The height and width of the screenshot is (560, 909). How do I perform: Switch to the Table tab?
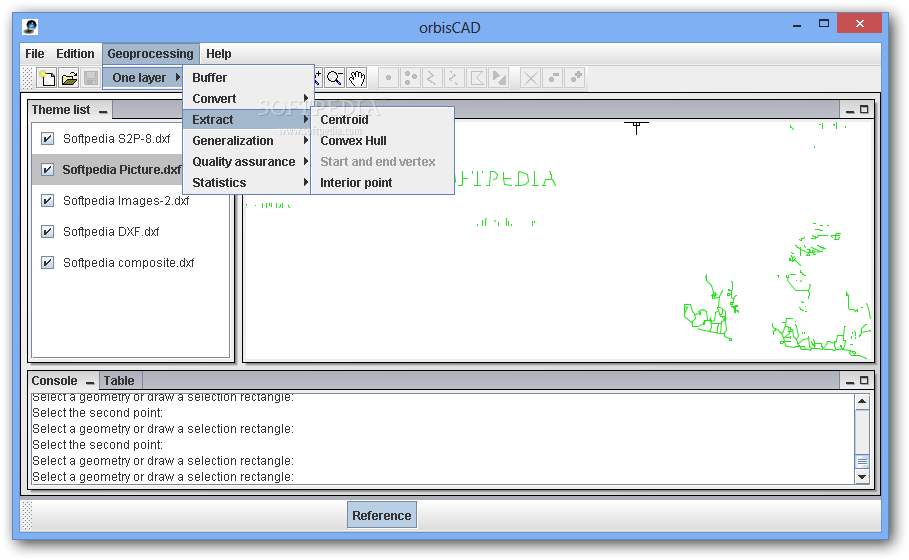click(119, 381)
